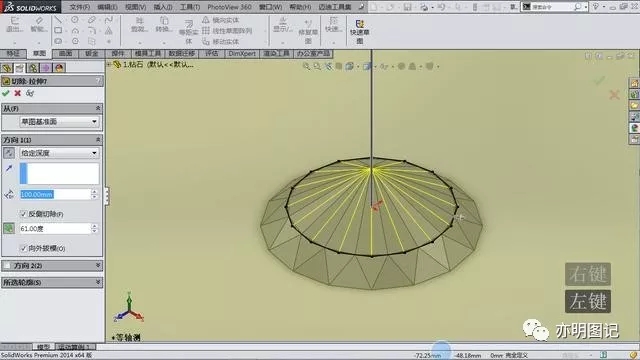Select the Circle sketch tool
Viewport: 640px width, 360px height.
[x=75, y=20]
